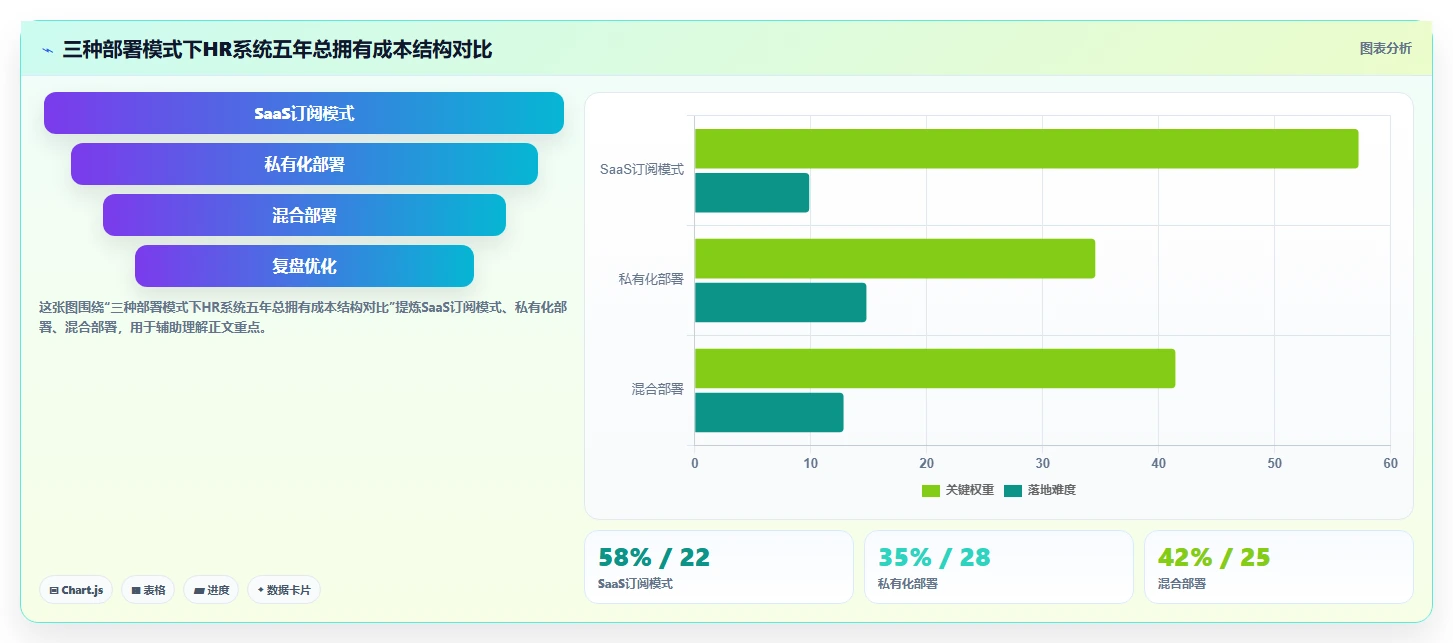The image size is (1453, 643).
Task: Click the 表格 tag chip
Action: coord(148,590)
